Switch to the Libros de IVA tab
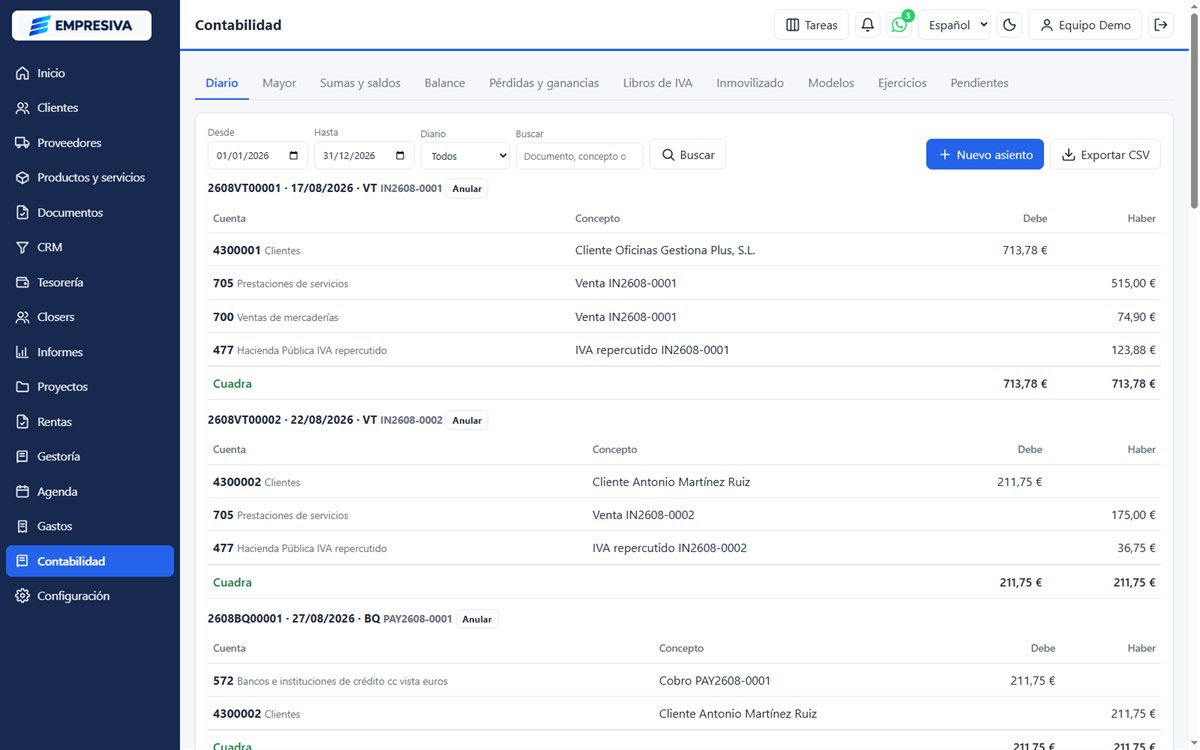1200x750 pixels. point(657,83)
